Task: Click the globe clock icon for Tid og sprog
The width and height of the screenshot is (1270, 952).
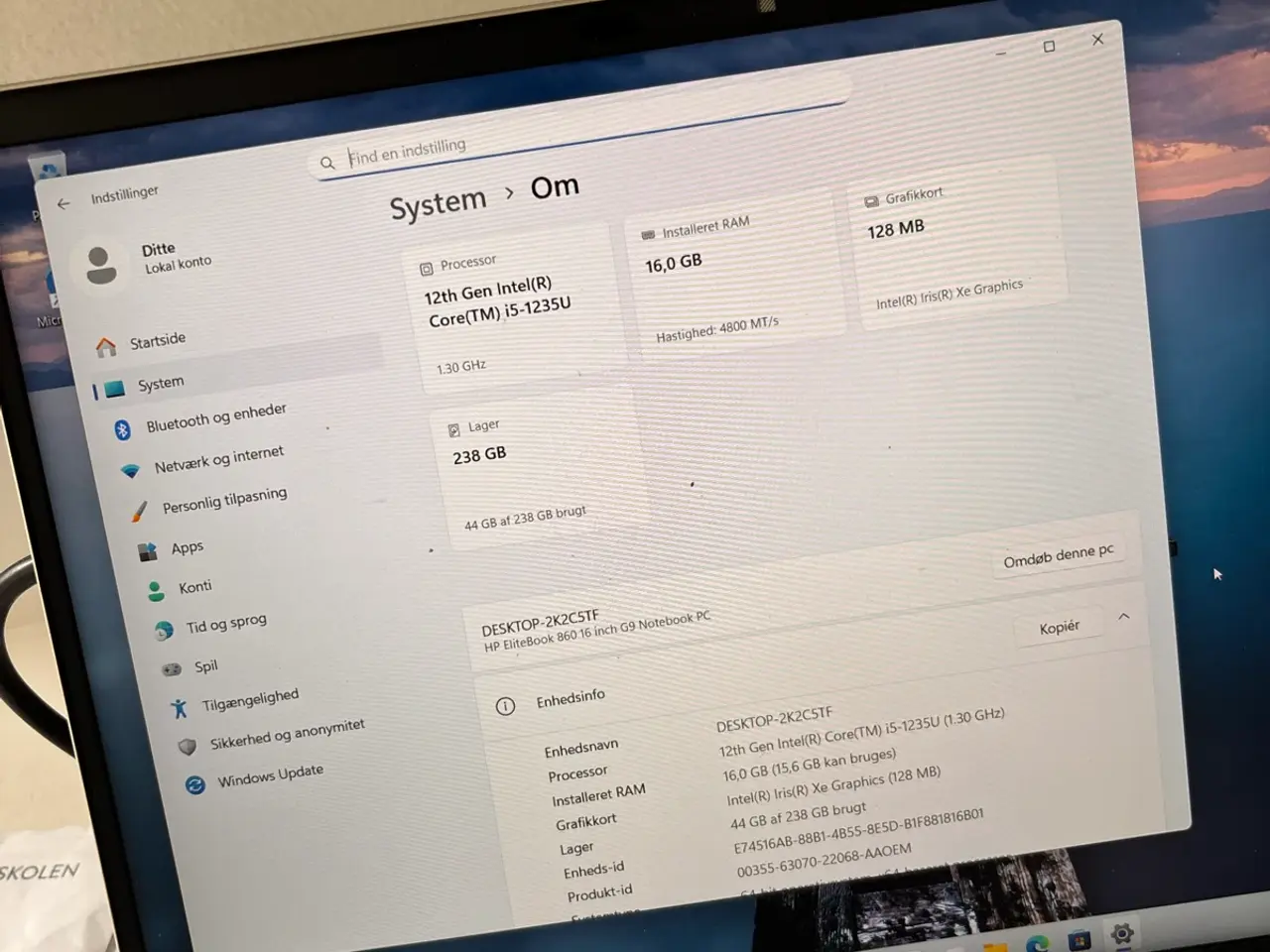Action: pos(164,631)
